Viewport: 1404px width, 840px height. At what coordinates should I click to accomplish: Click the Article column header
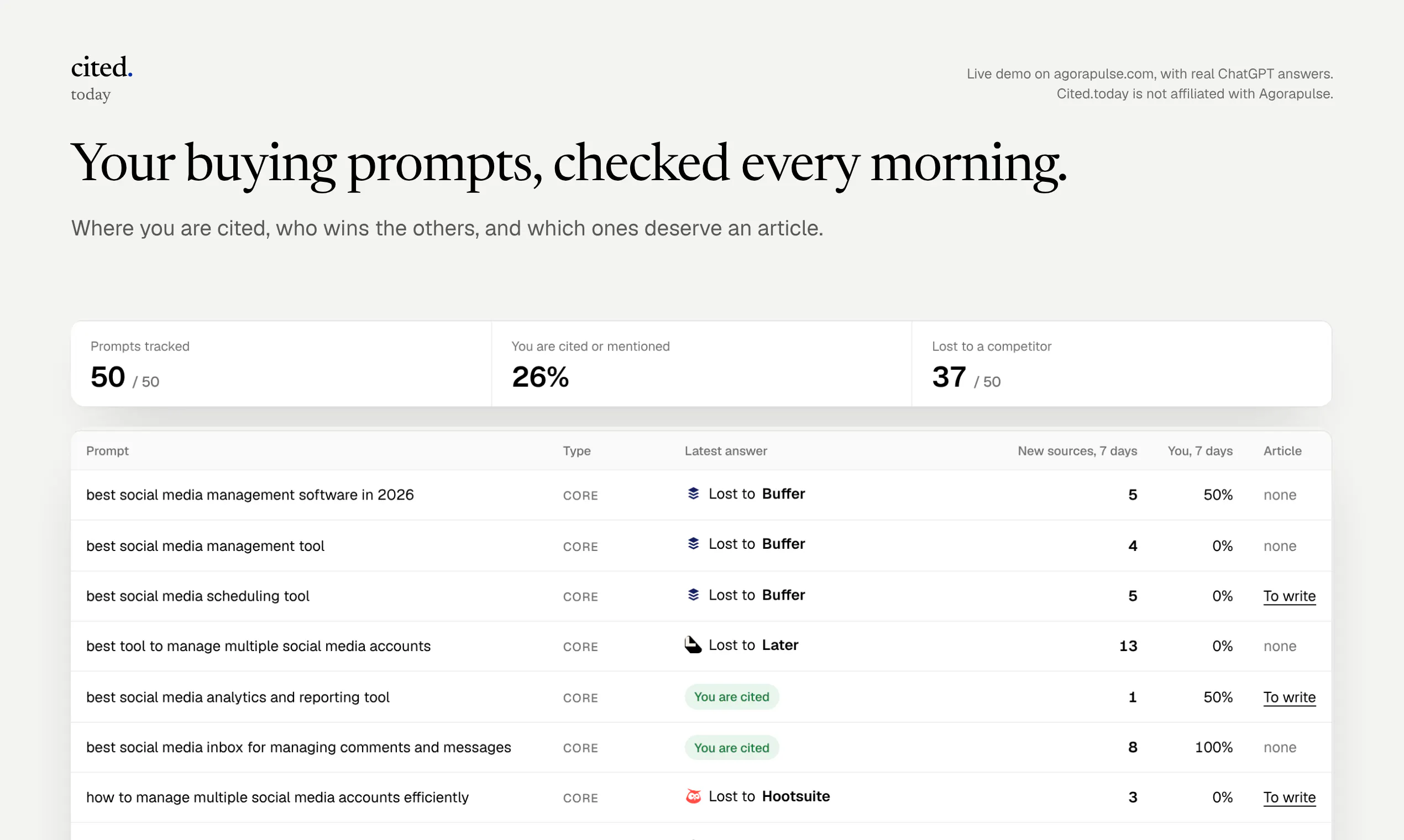tap(1282, 451)
